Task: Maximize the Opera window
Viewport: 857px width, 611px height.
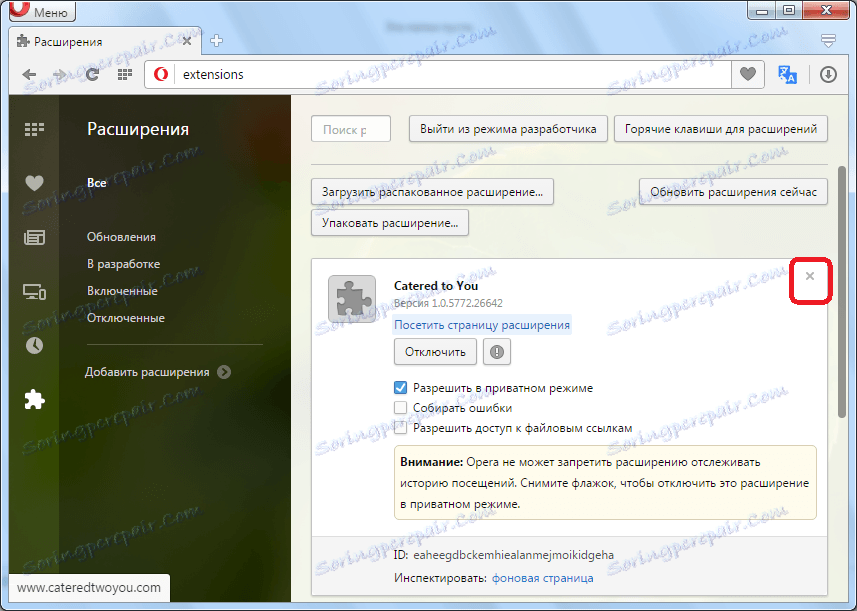Action: pyautogui.click(x=789, y=10)
